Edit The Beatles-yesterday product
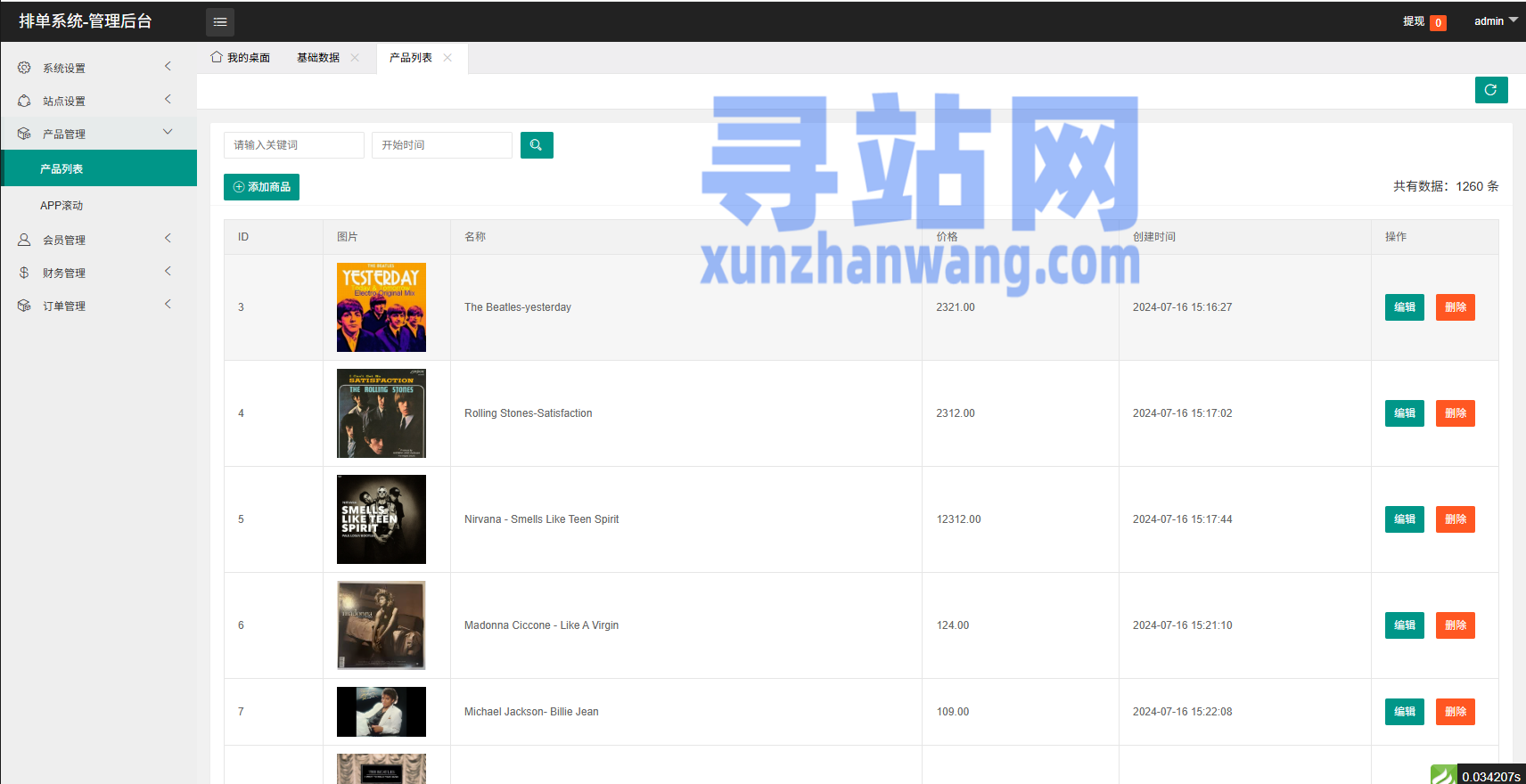 pyautogui.click(x=1404, y=307)
